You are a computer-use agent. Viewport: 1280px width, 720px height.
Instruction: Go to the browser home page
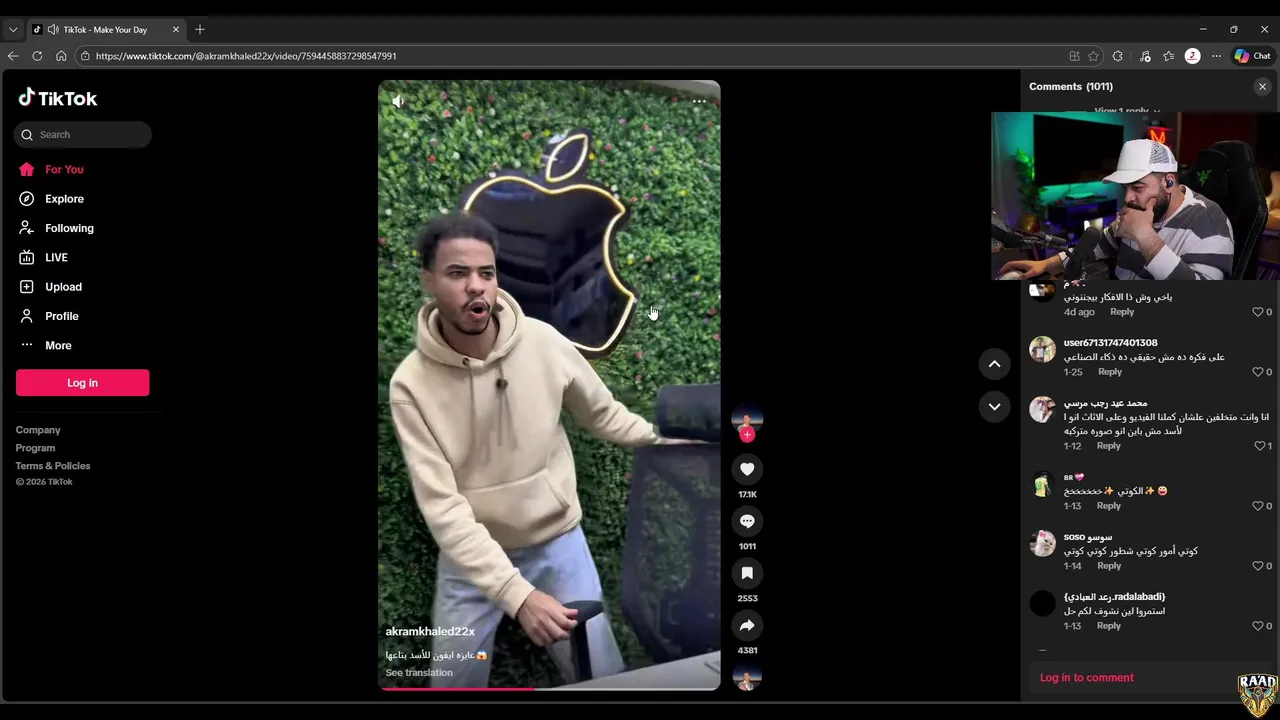coord(61,56)
